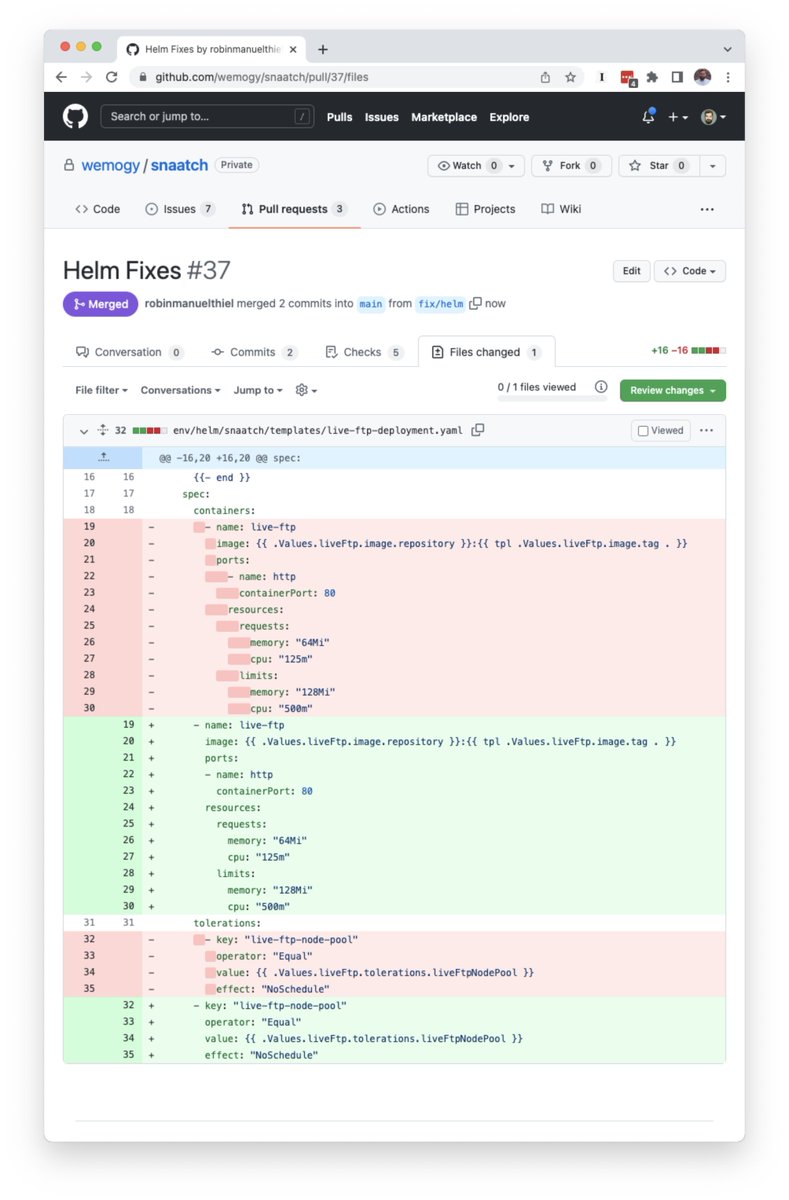Viewport: 789px width, 1200px height.
Task: Open the Jump to dropdown
Action: [x=259, y=390]
